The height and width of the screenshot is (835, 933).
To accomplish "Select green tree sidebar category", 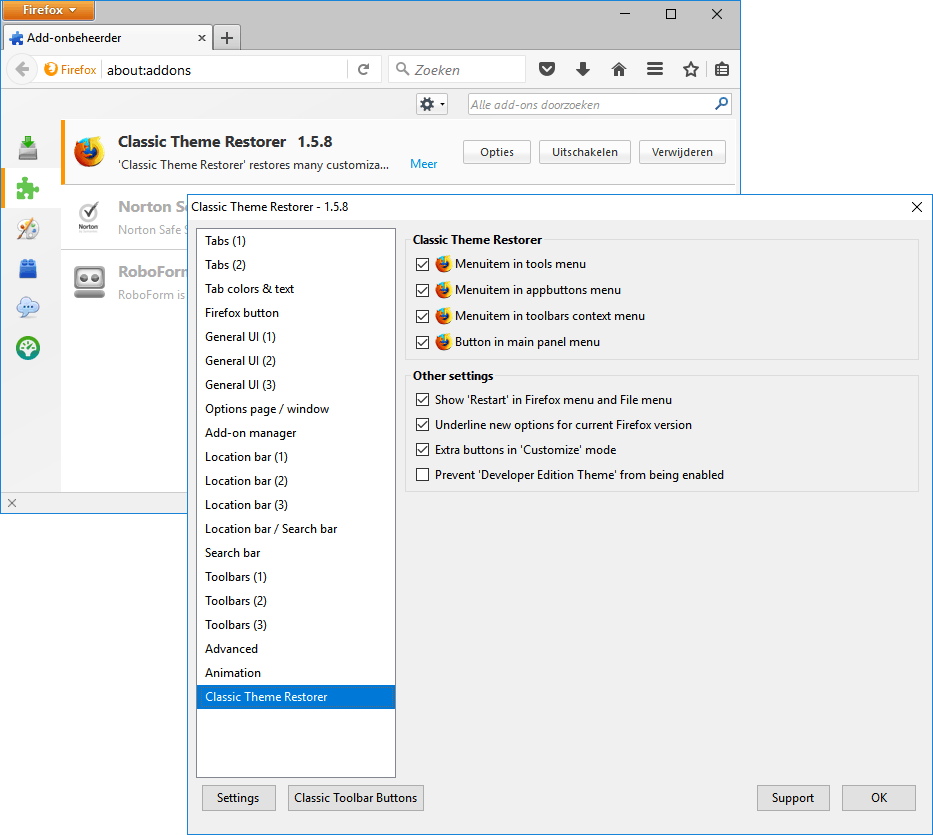I will [x=28, y=348].
